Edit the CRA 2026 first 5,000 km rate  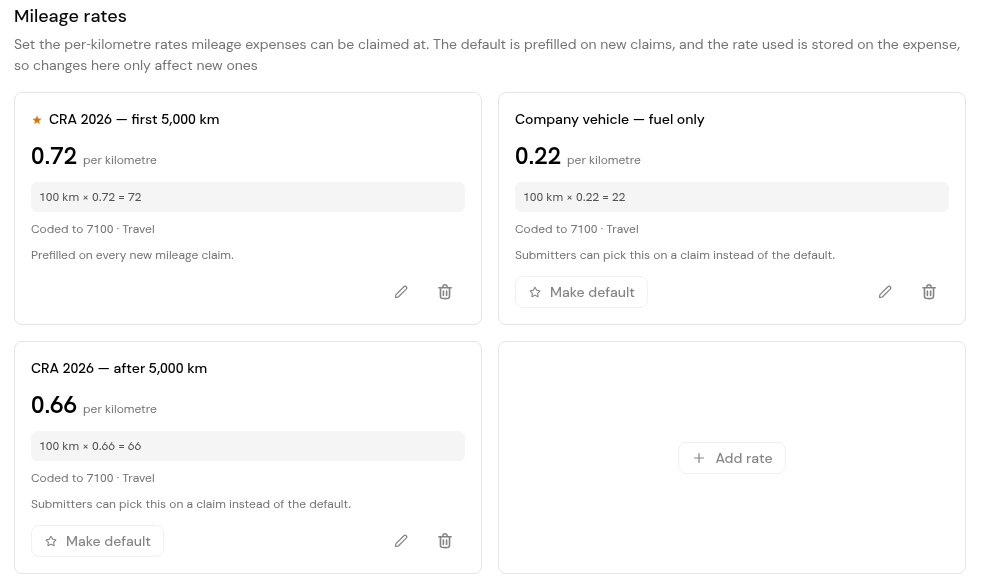click(x=401, y=292)
